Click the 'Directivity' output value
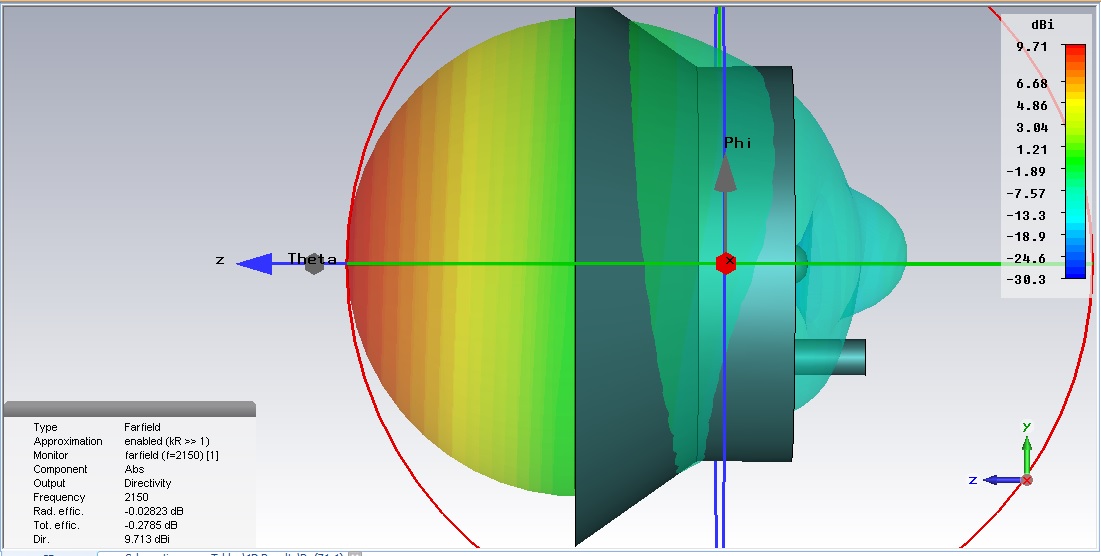 tap(147, 483)
